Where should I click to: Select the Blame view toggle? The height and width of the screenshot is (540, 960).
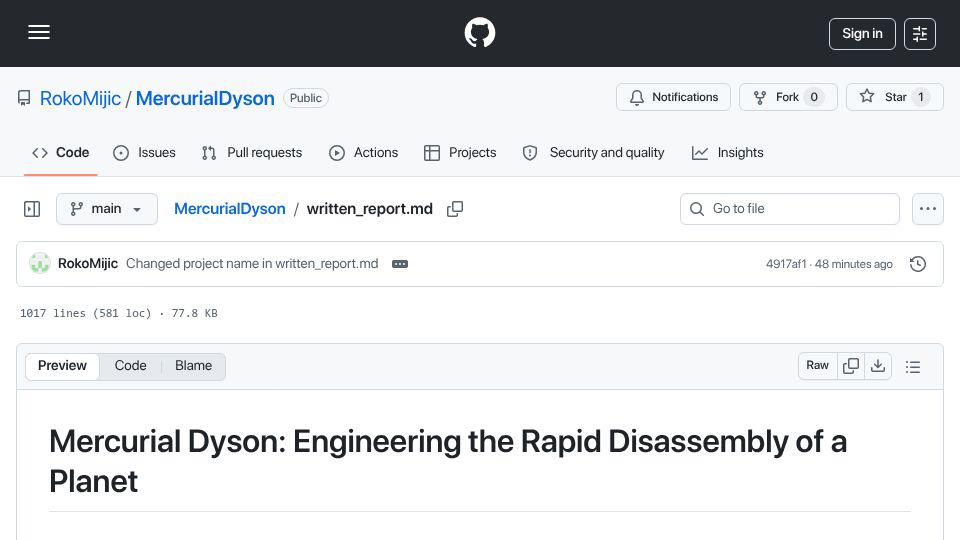coord(193,366)
